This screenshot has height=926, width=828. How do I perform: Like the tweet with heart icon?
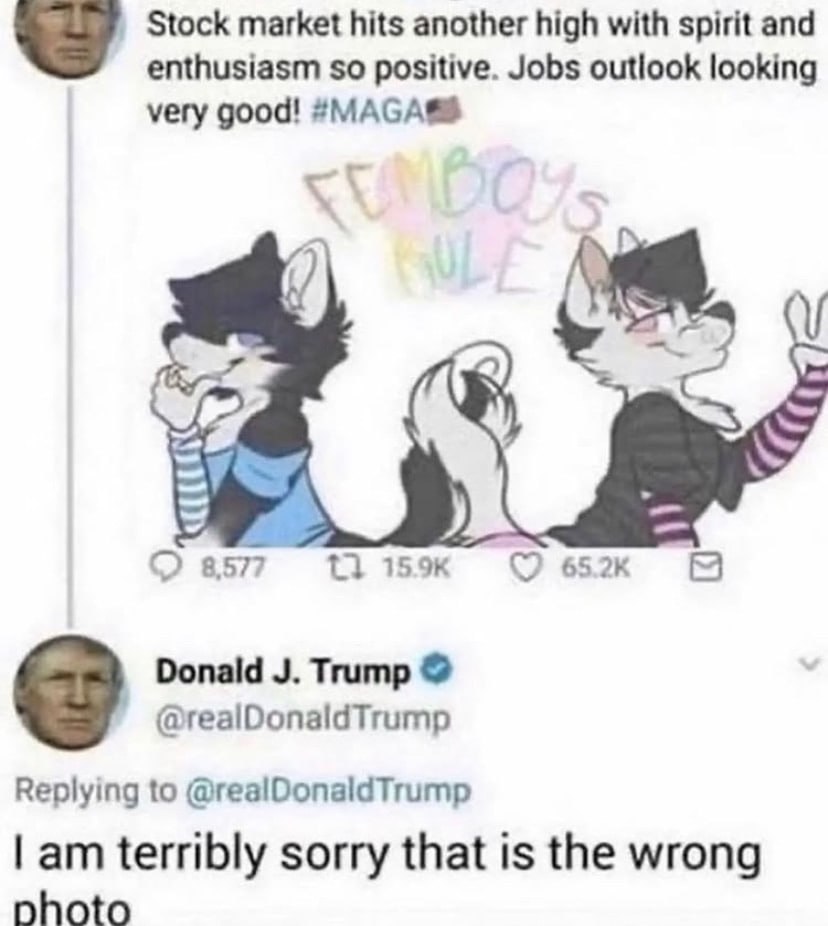tap(523, 568)
